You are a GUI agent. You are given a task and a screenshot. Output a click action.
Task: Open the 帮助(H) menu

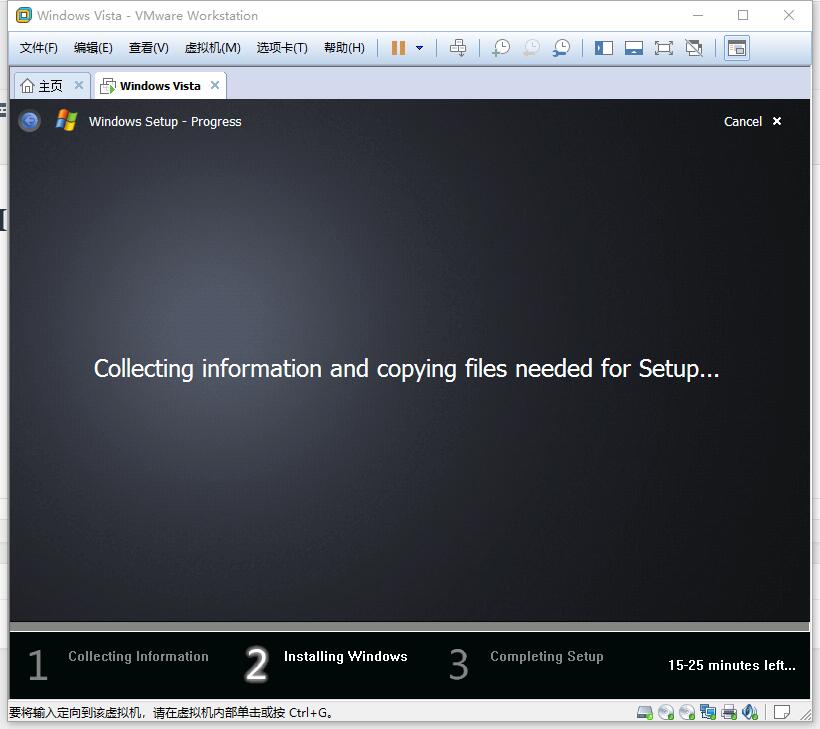[344, 48]
